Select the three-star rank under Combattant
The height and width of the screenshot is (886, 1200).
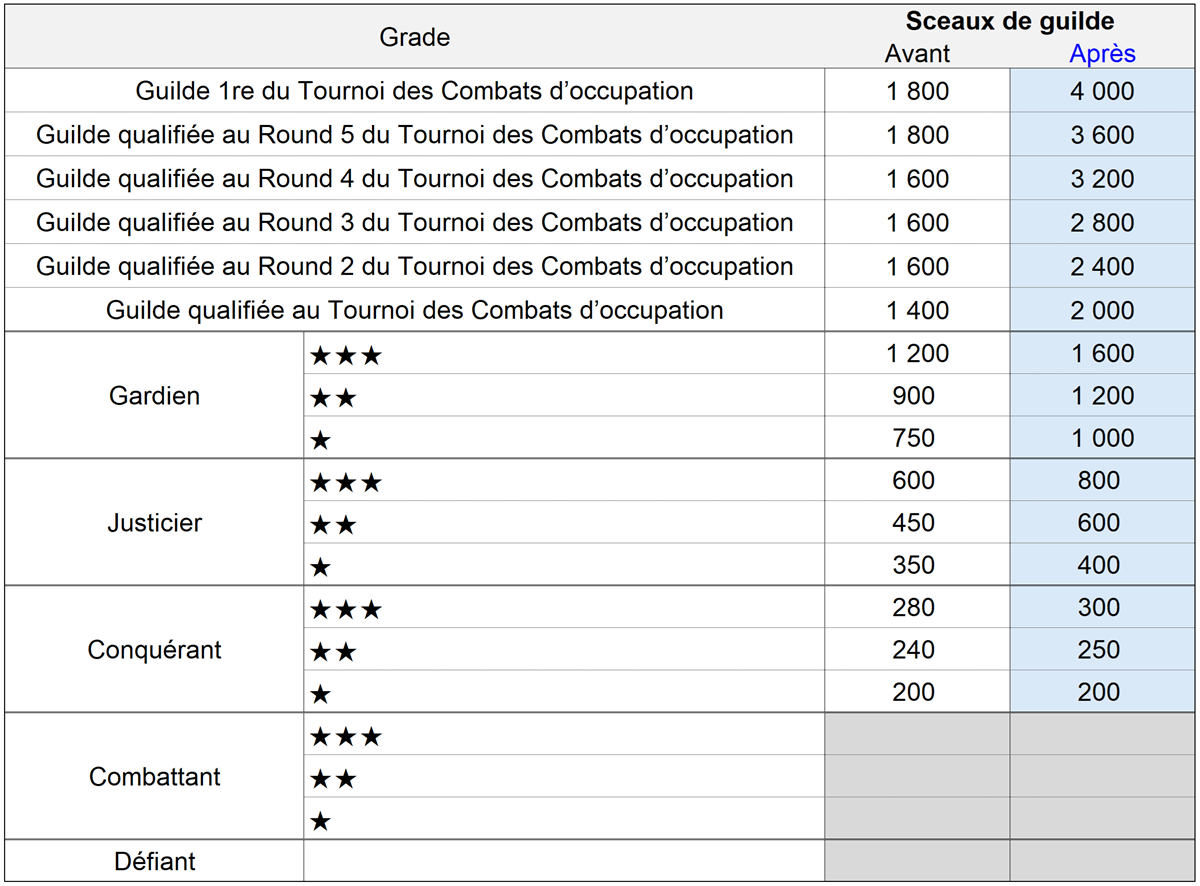346,738
